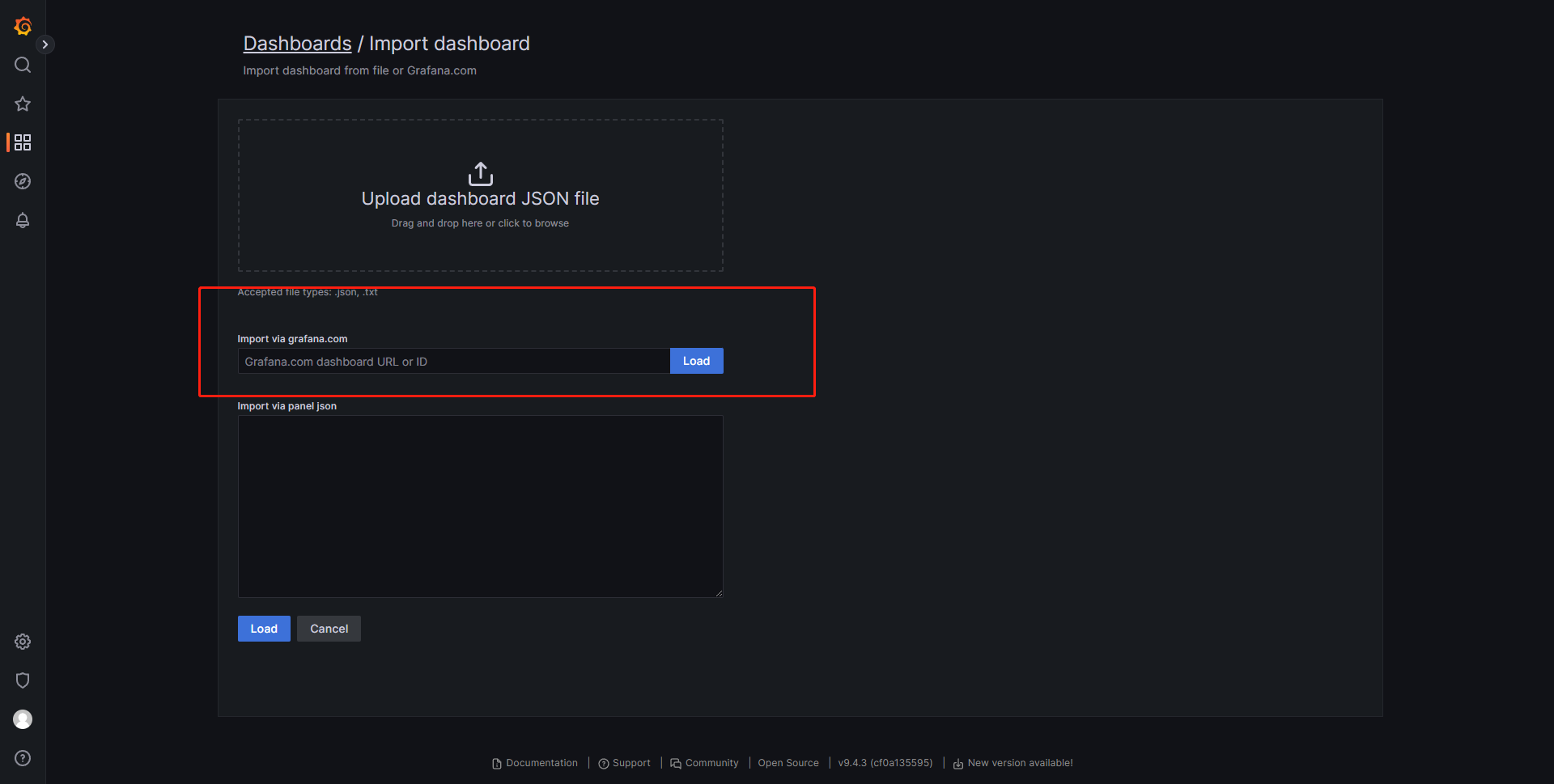Focus the Grafana.com dashboard URL or ID field
The image size is (1554, 784).
[x=453, y=362]
